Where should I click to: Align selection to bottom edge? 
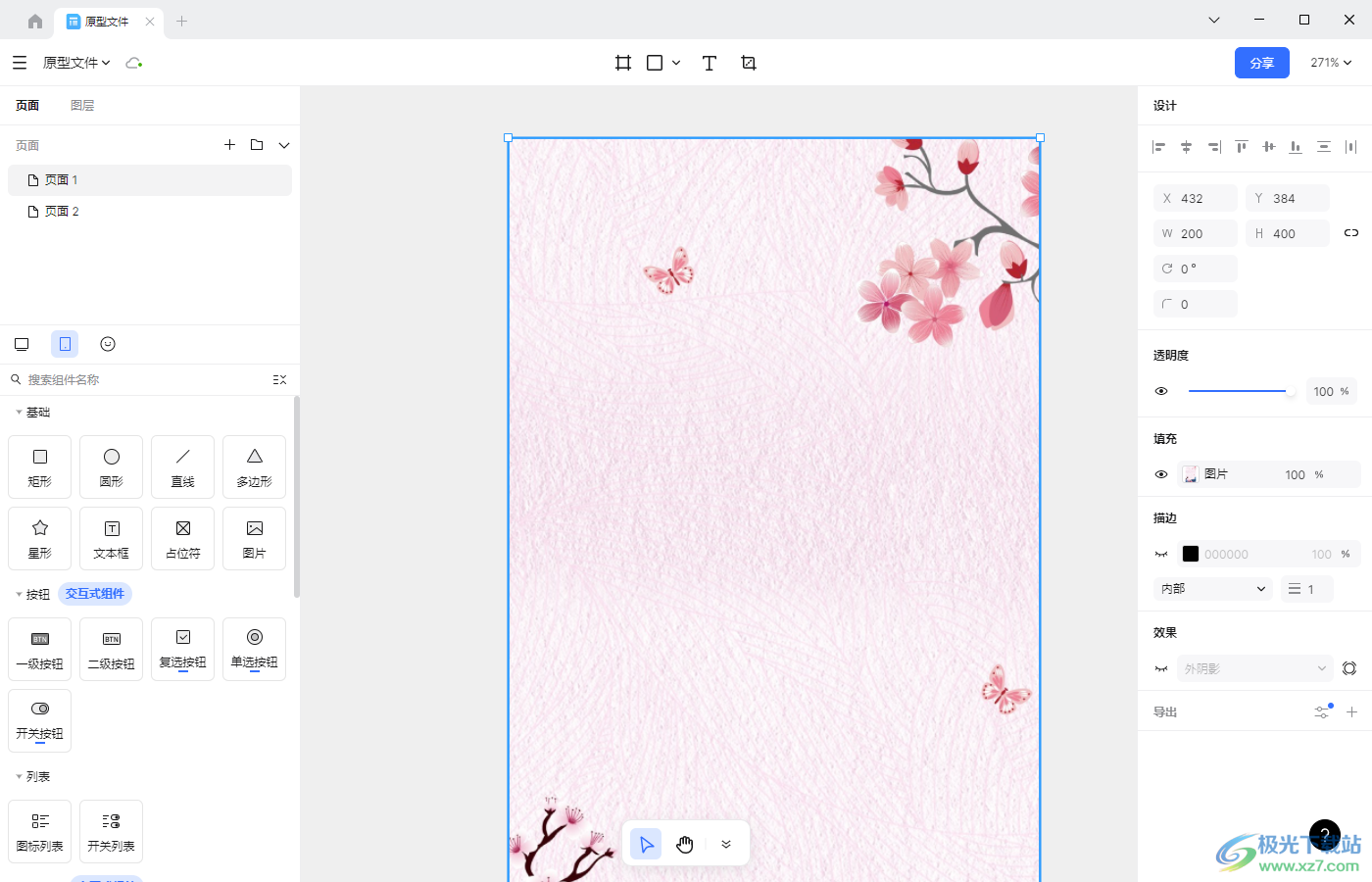pyautogui.click(x=1297, y=147)
